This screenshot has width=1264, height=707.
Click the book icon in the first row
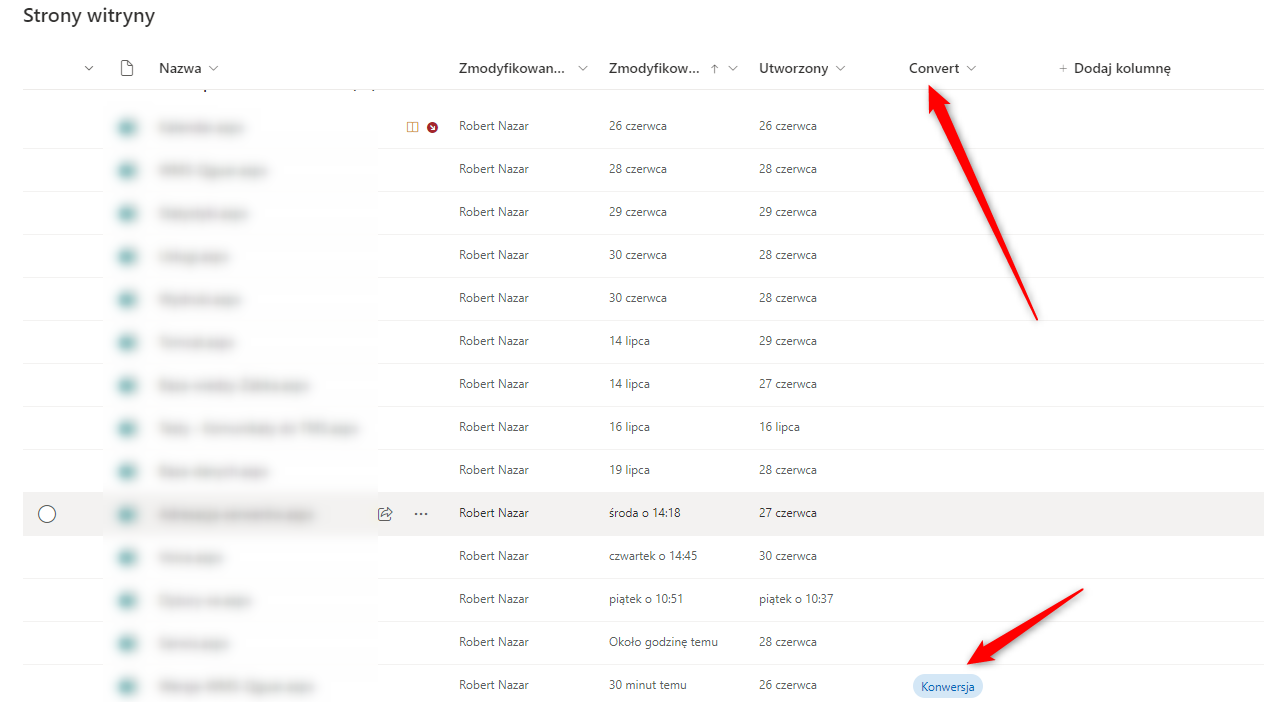point(412,127)
